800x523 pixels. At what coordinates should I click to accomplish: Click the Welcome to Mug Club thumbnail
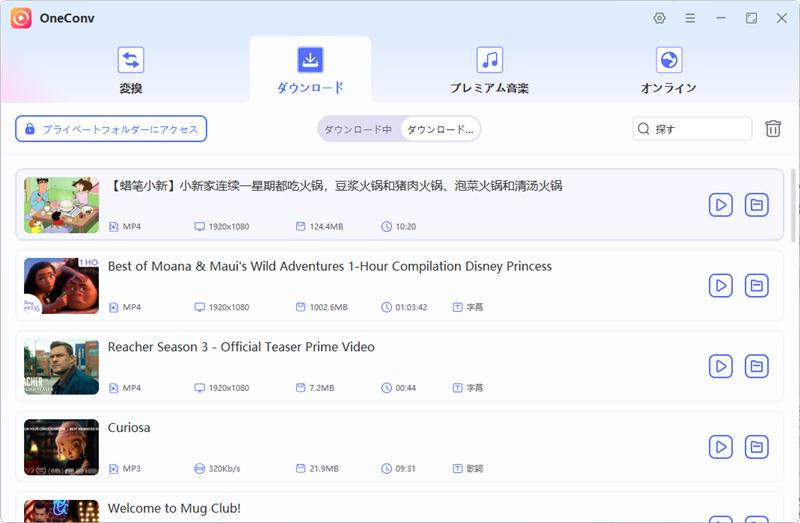coord(61,511)
